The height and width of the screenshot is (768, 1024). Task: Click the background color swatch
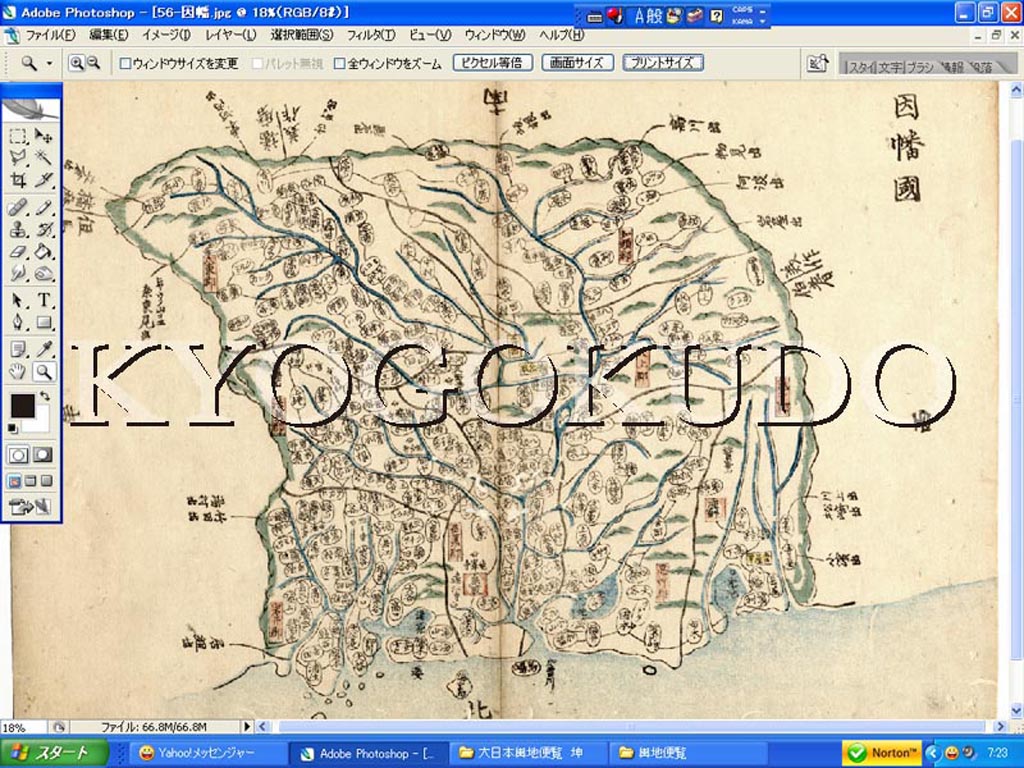[43, 423]
